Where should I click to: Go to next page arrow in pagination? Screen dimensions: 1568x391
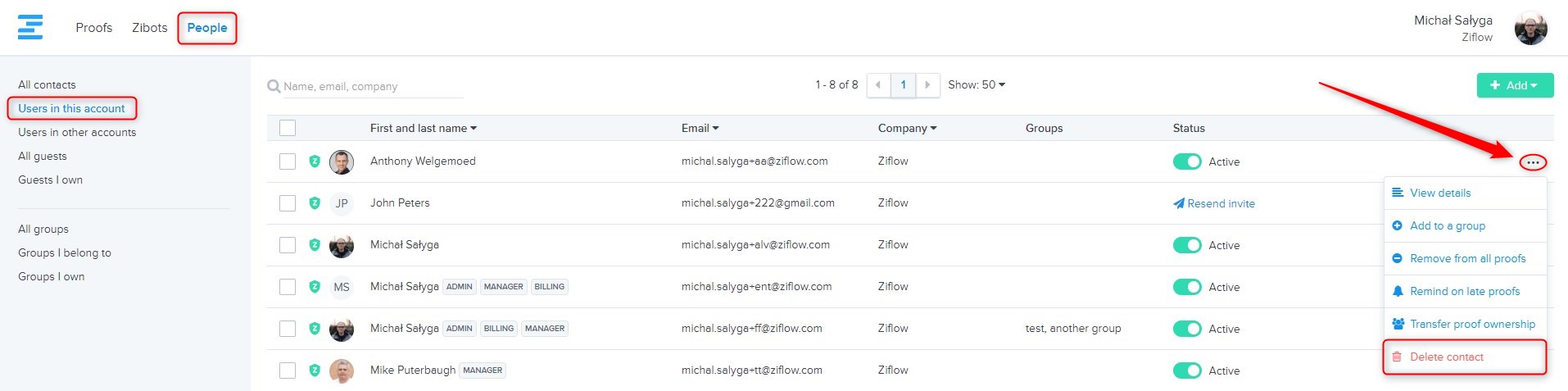click(x=927, y=85)
